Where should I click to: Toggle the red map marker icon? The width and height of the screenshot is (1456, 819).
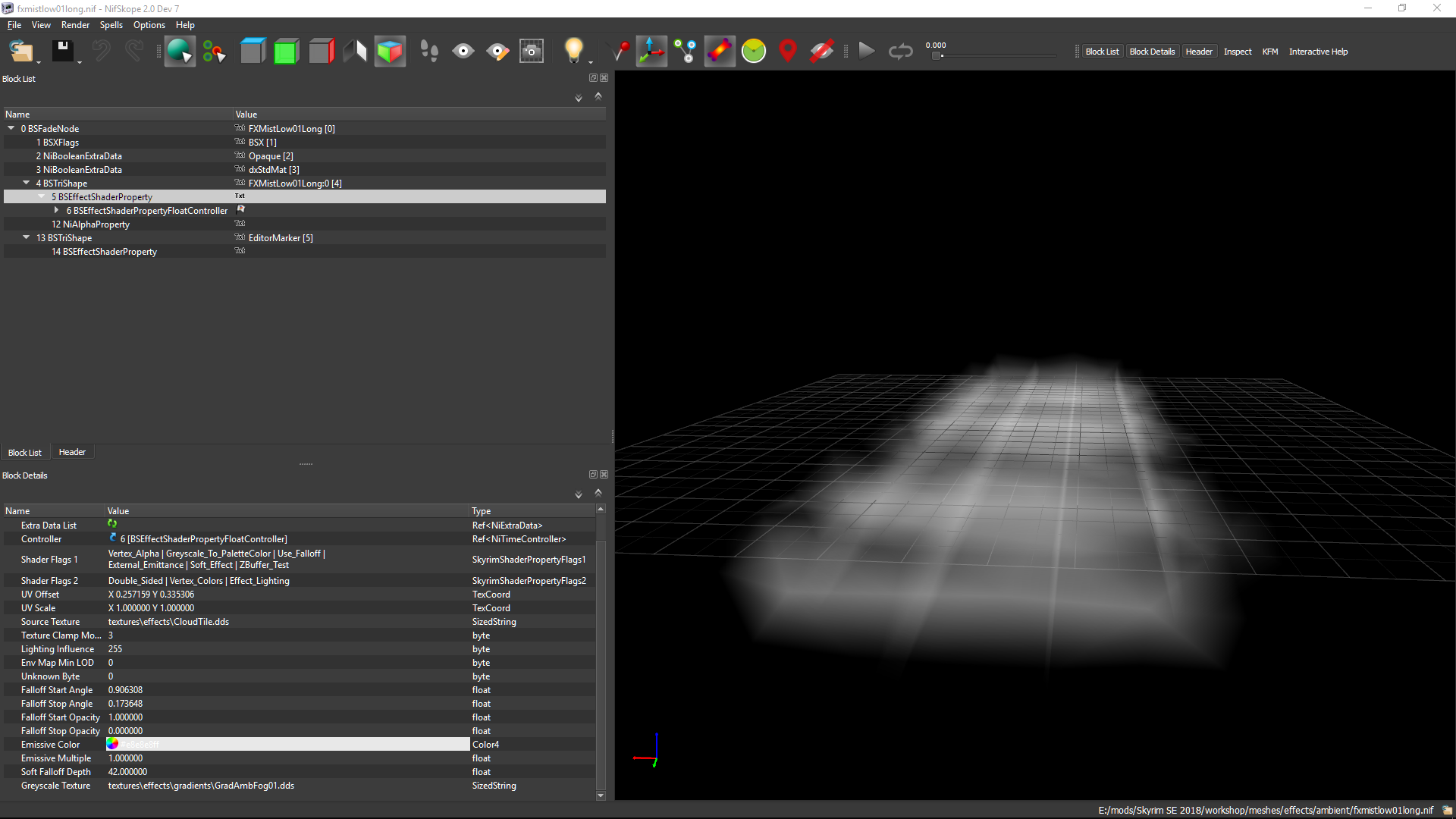pos(788,52)
